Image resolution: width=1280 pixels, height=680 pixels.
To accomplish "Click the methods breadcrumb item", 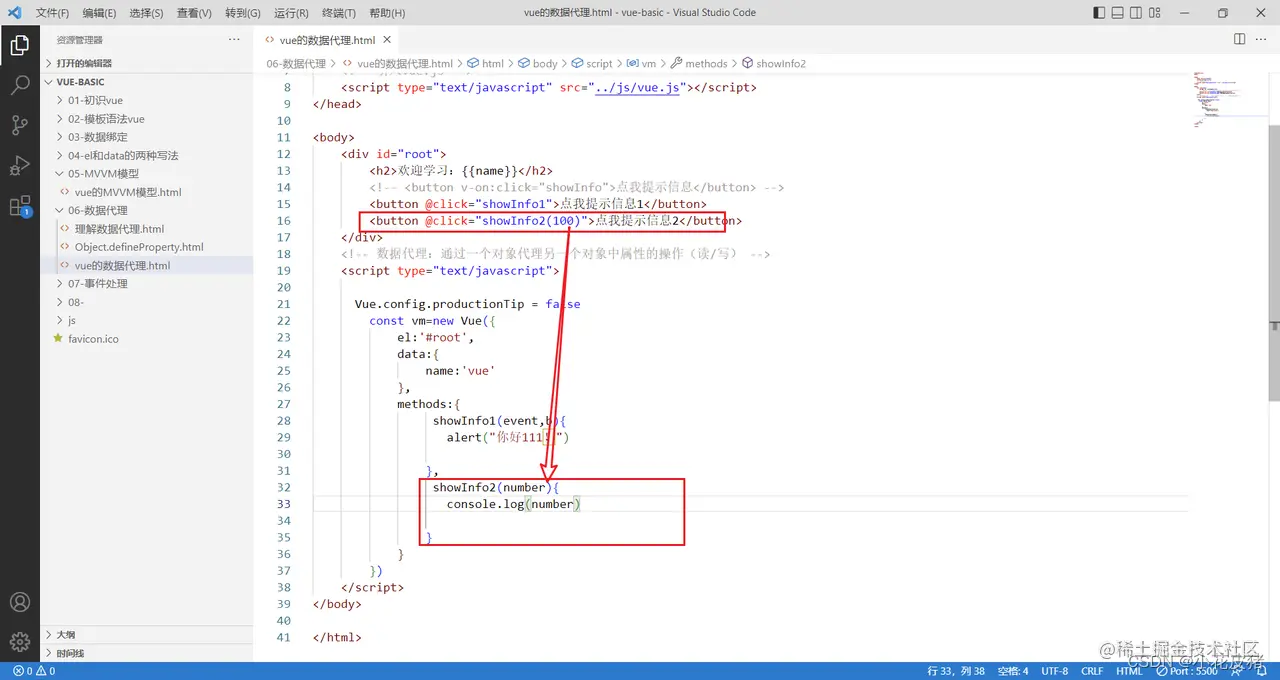I will (698, 63).
